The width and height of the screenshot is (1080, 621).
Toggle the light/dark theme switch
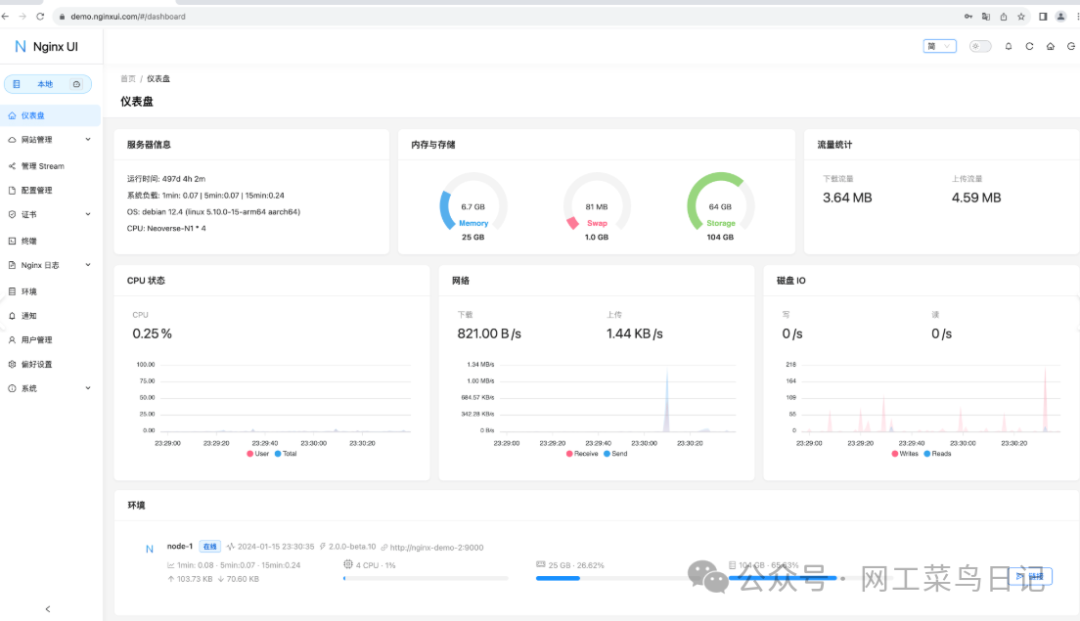tap(980, 46)
